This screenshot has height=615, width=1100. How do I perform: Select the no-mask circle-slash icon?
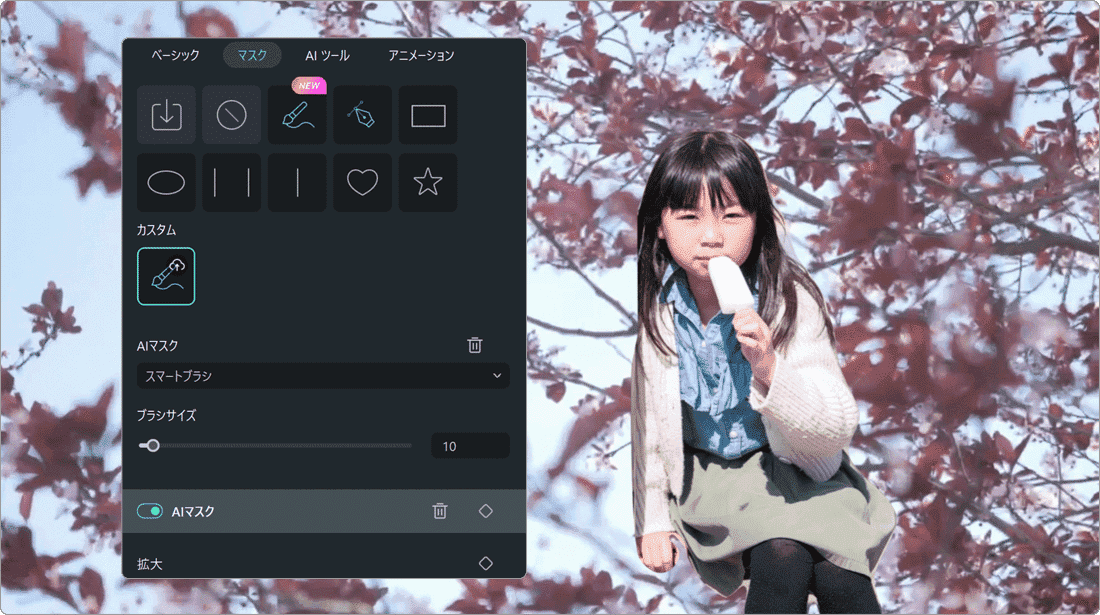pos(231,115)
